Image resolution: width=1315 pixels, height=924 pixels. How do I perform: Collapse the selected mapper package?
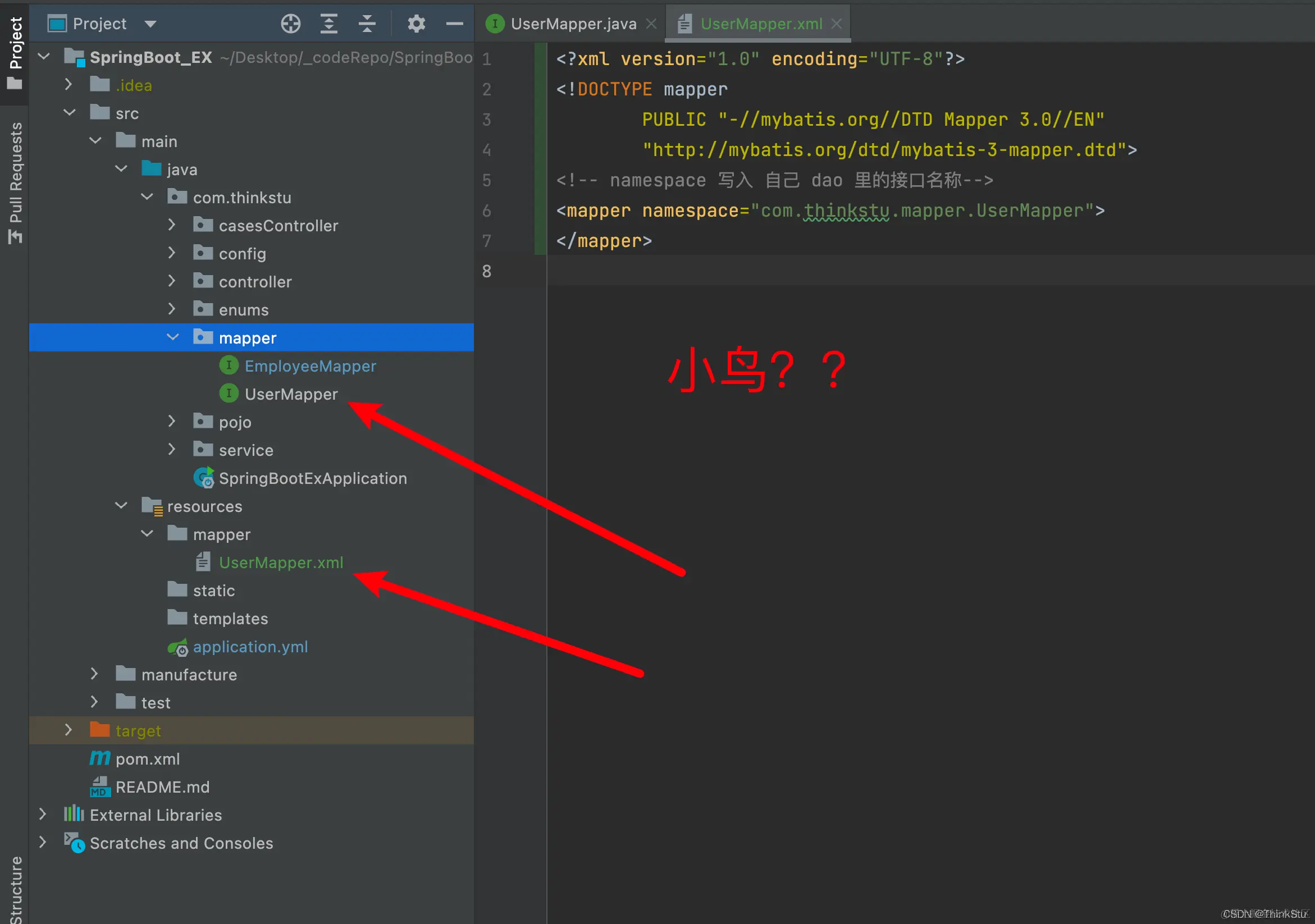tap(172, 337)
